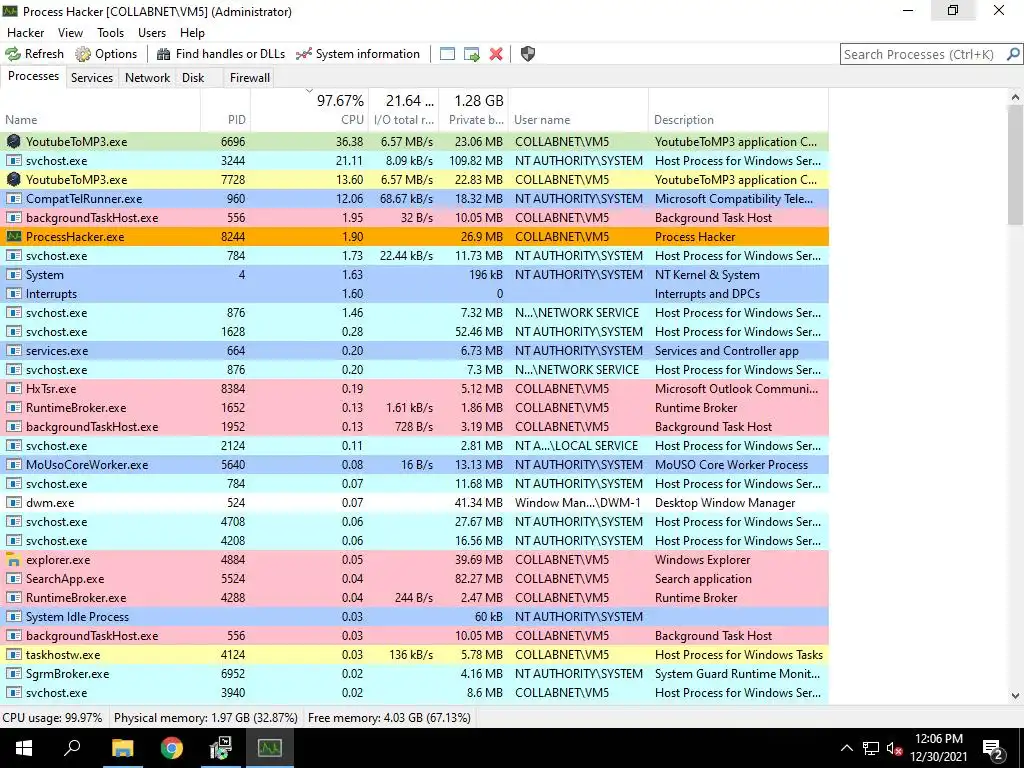Switch to the Services tab
The width and height of the screenshot is (1024, 768).
pyautogui.click(x=92, y=78)
